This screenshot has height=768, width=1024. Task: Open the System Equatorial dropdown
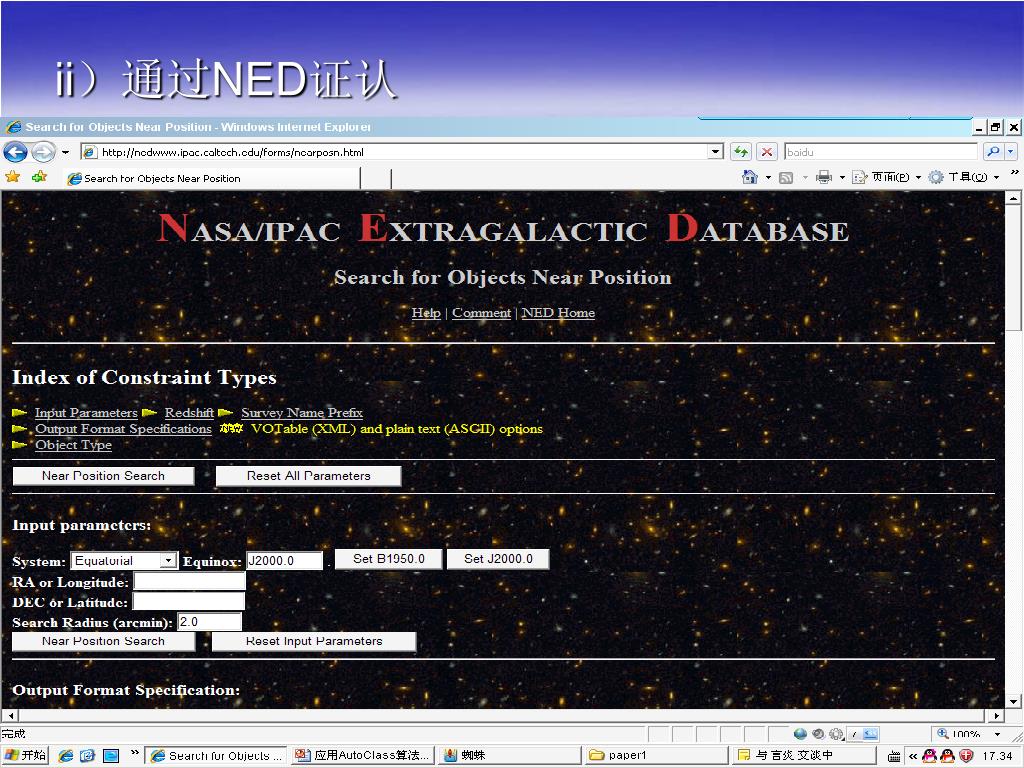pyautogui.click(x=123, y=561)
